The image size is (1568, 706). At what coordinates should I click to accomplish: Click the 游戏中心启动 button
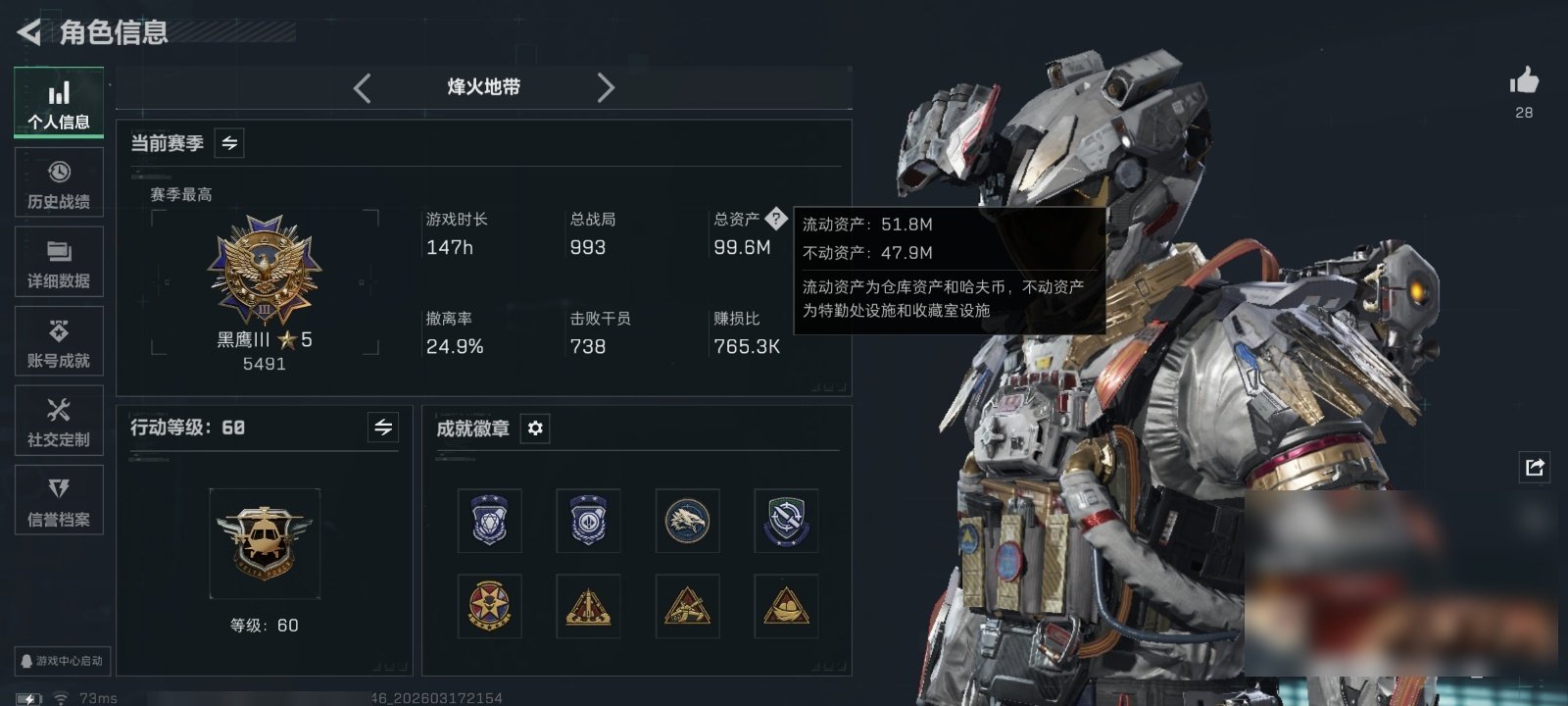(61, 661)
